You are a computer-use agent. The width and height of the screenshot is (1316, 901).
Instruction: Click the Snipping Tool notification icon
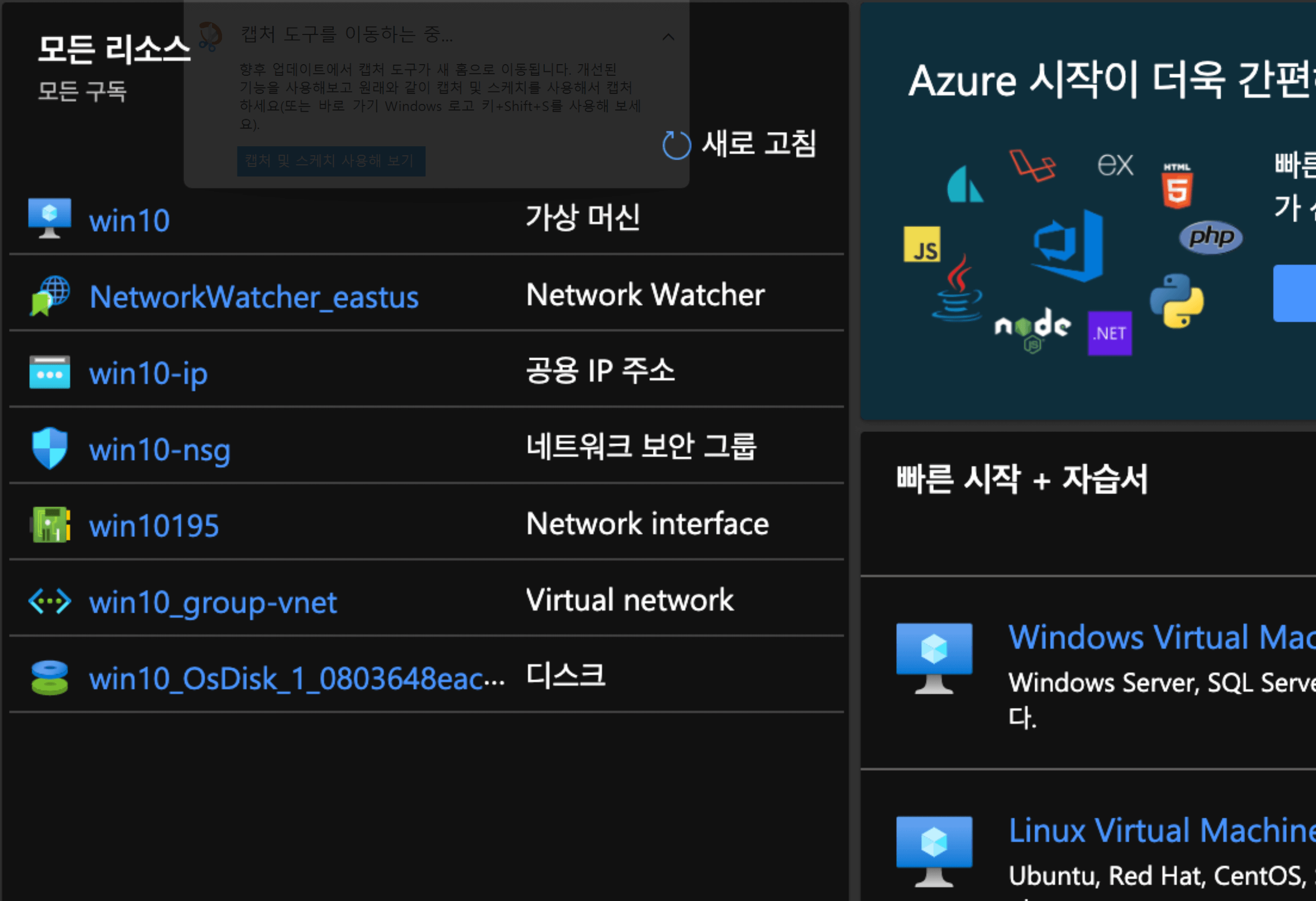click(210, 36)
